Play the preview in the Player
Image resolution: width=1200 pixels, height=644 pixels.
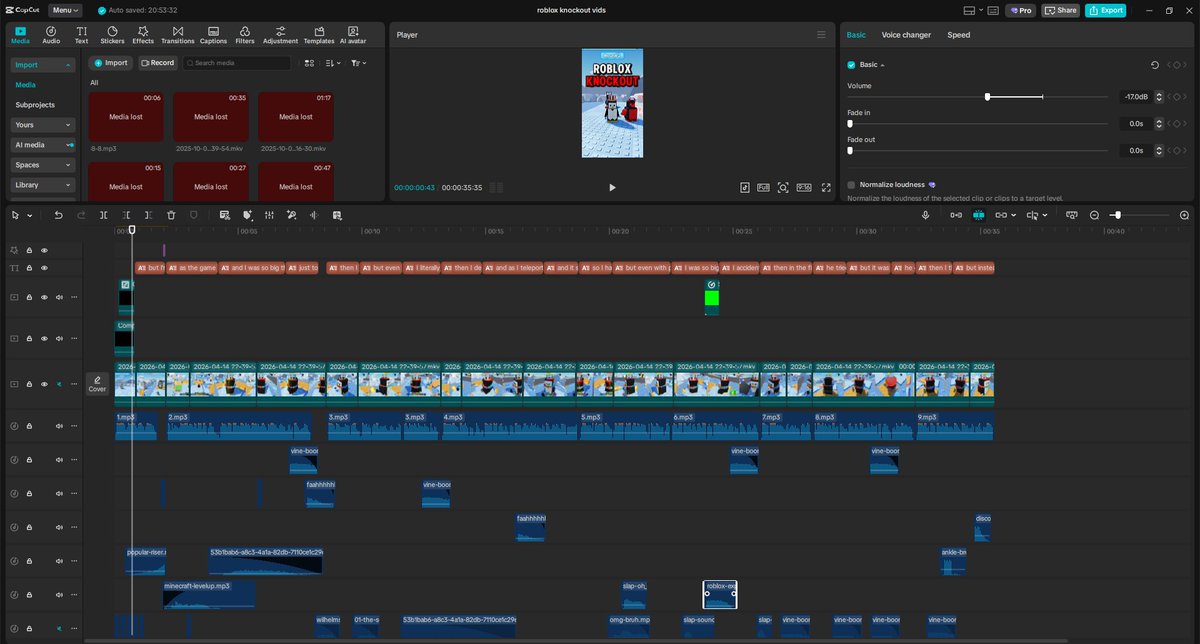[x=612, y=187]
